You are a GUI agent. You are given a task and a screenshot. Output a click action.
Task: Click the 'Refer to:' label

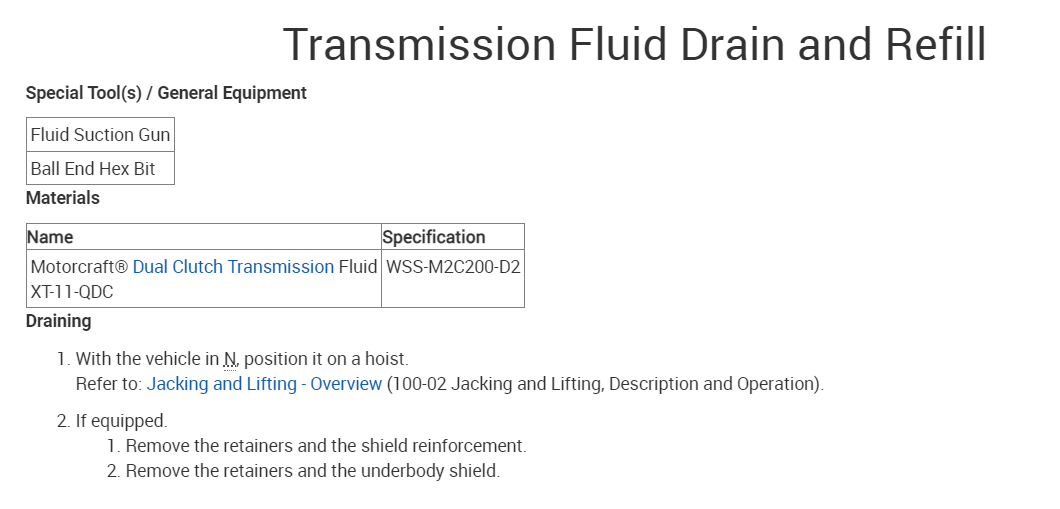pyautogui.click(x=109, y=384)
